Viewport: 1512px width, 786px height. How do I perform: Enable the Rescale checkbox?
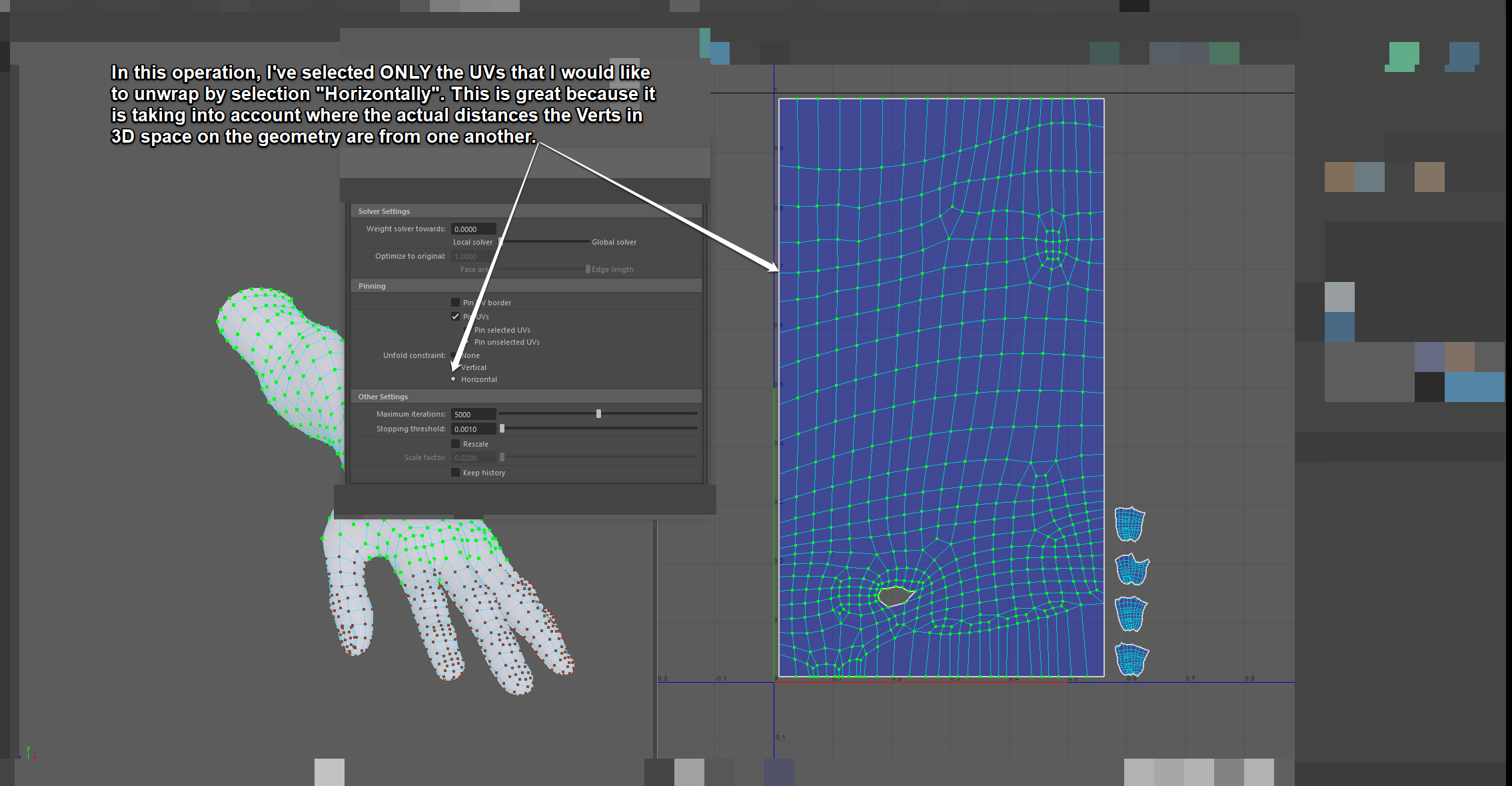coord(456,444)
